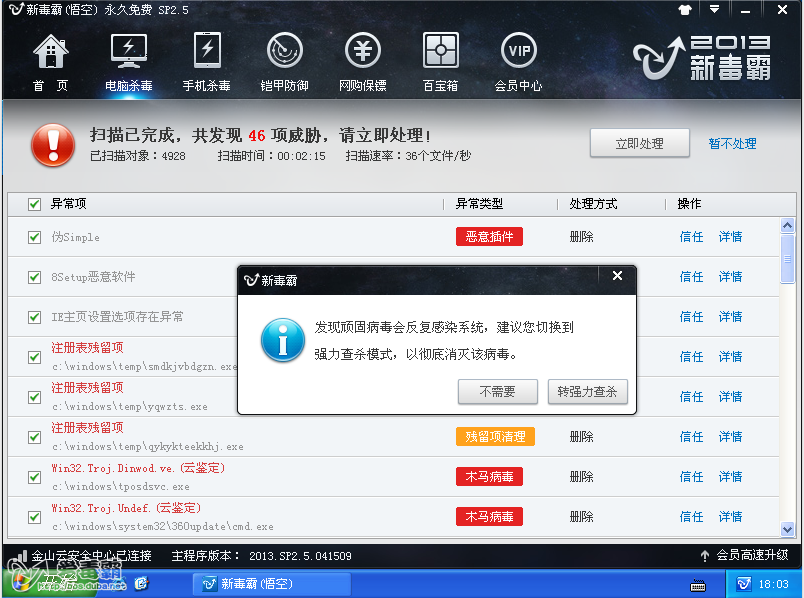Click 不需要 button in dialog
Screen dimensions: 804x598
point(497,392)
